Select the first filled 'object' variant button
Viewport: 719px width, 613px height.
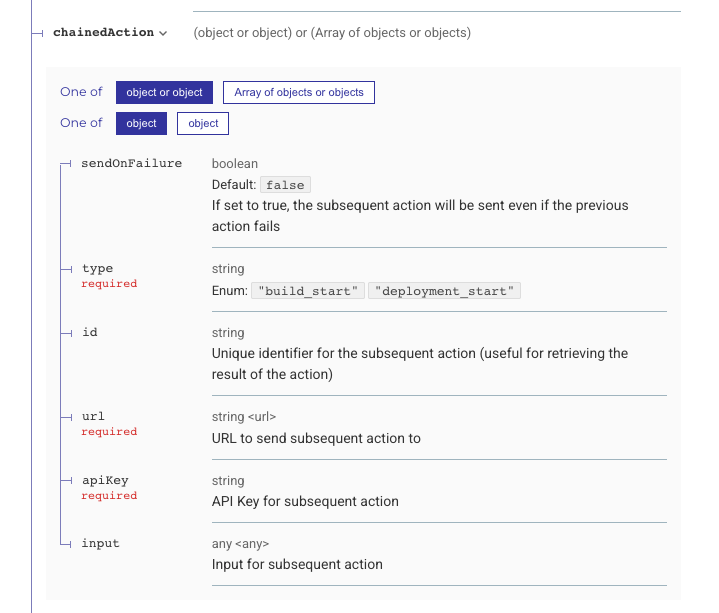(x=141, y=124)
